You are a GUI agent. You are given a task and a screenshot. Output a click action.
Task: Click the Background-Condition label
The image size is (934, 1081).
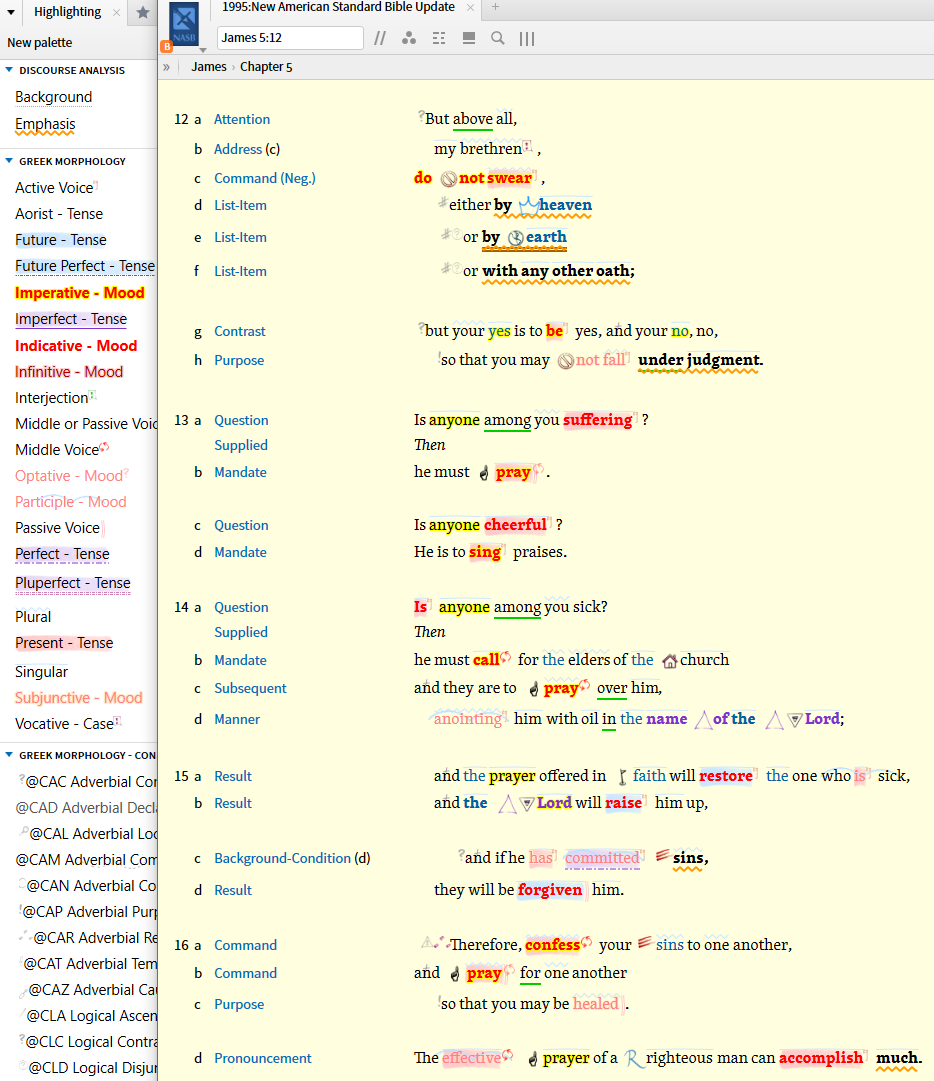coord(283,858)
